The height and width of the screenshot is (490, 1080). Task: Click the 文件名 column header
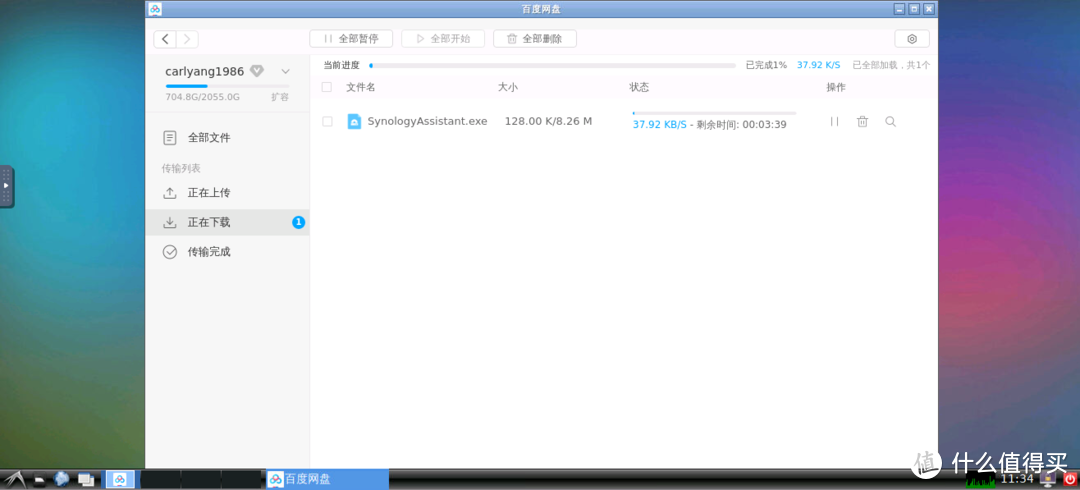(361, 88)
